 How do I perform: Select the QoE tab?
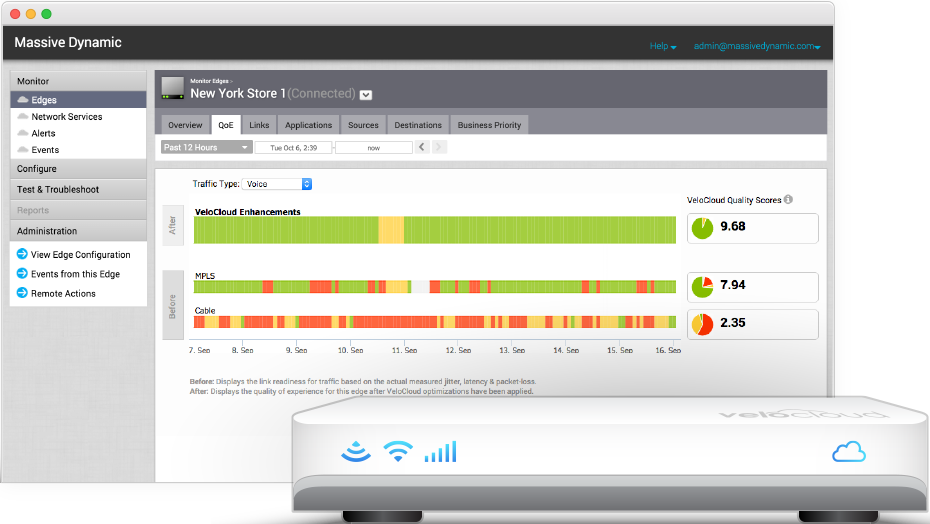click(225, 125)
